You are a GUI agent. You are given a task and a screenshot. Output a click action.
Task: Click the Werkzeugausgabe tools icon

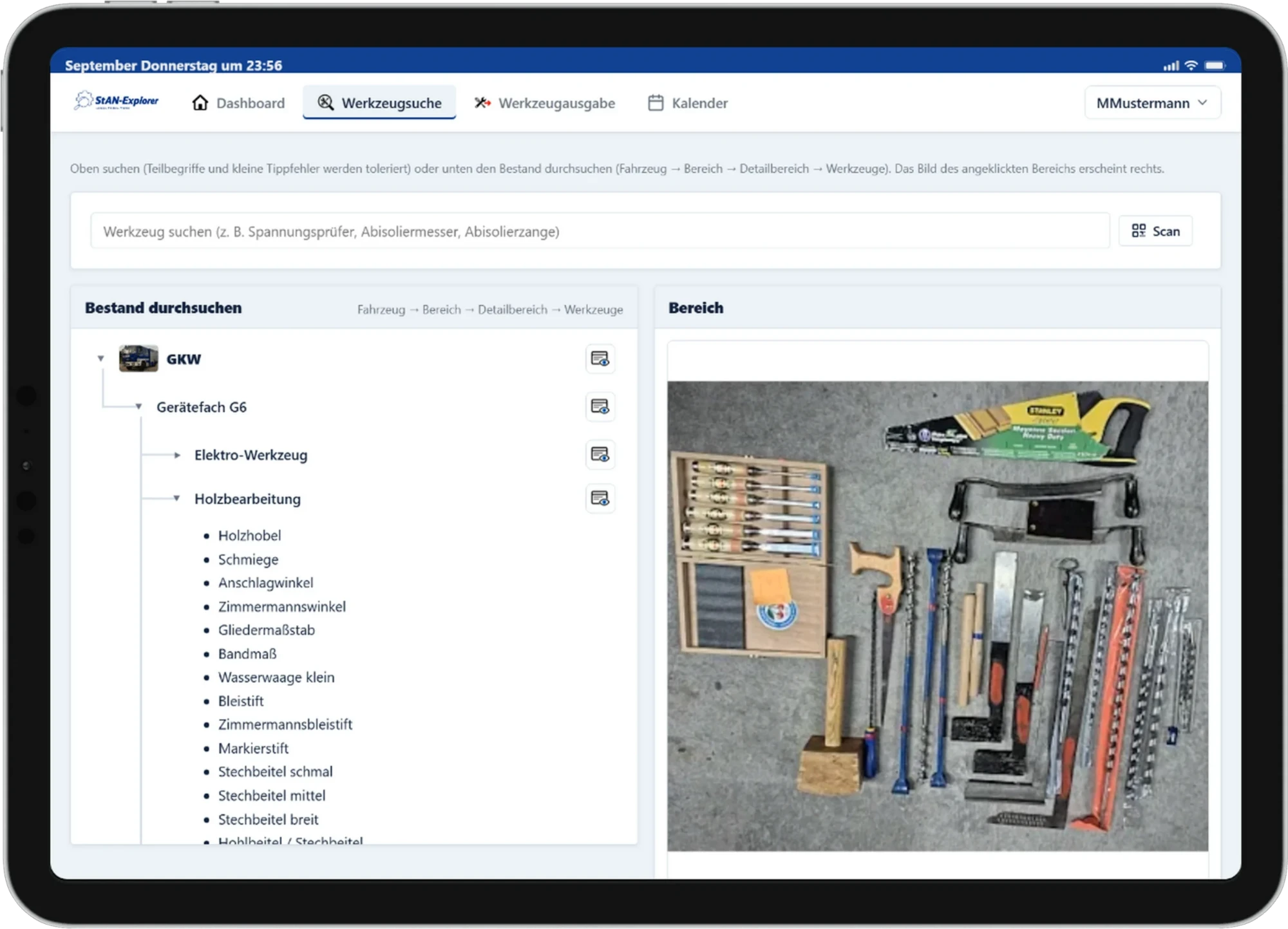pos(482,103)
